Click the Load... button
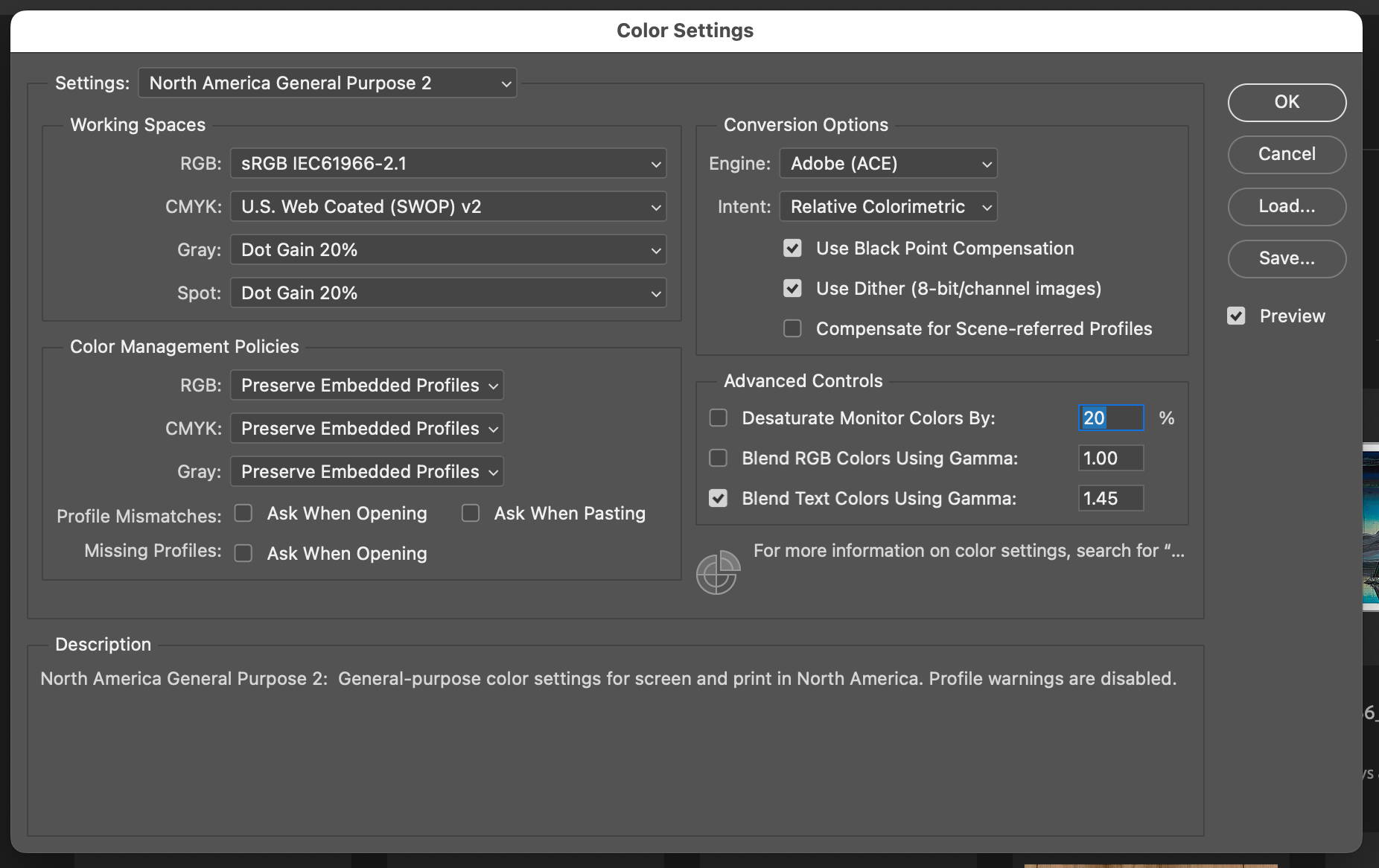 [1287, 206]
